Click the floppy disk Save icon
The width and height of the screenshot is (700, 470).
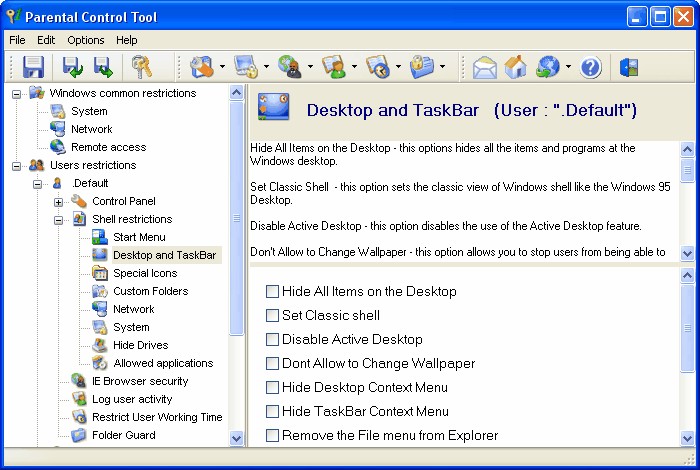pos(33,67)
